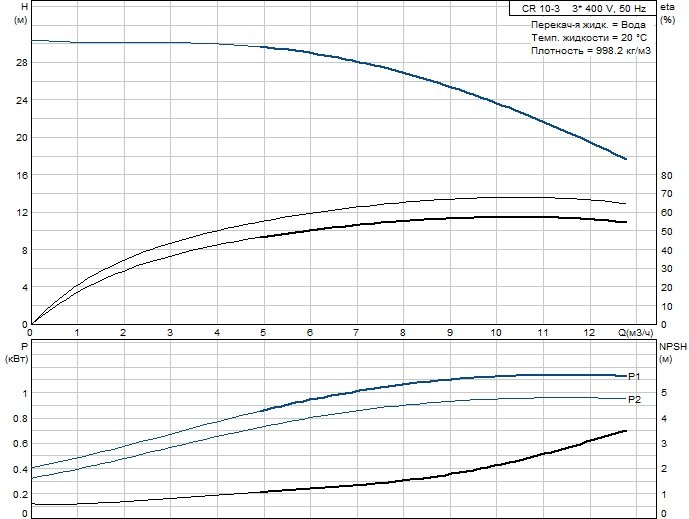689x519 pixels.
Task: Select the P1 power curve label
Action: 634,376
